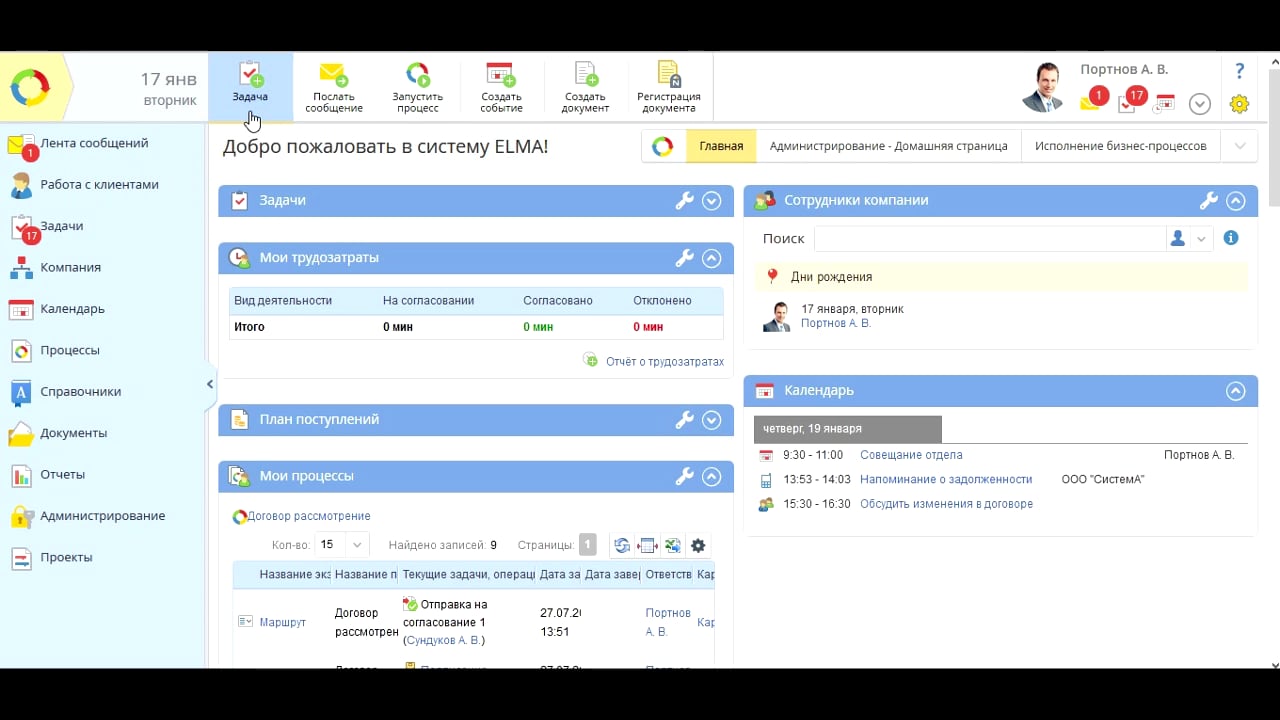The image size is (1280, 720).
Task: Open Послать сообщение toolbar button
Action: (x=334, y=86)
